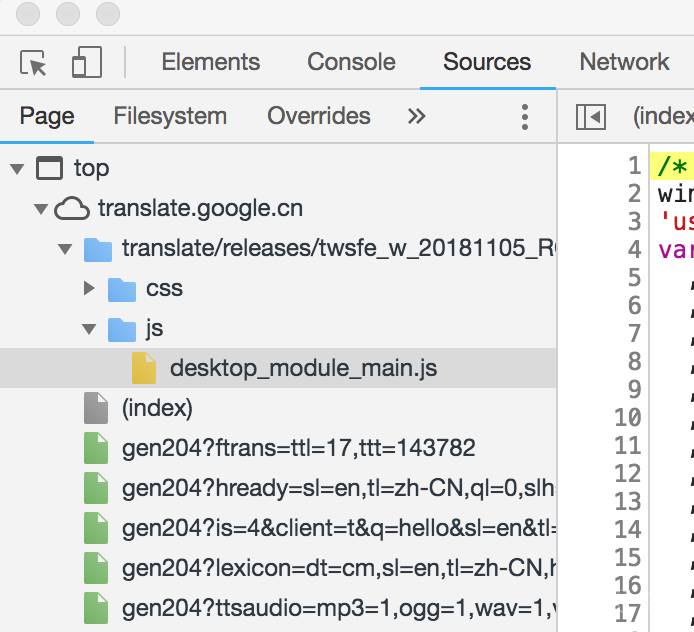Collapse the js folder arrow
The width and height of the screenshot is (694, 632).
tap(89, 329)
